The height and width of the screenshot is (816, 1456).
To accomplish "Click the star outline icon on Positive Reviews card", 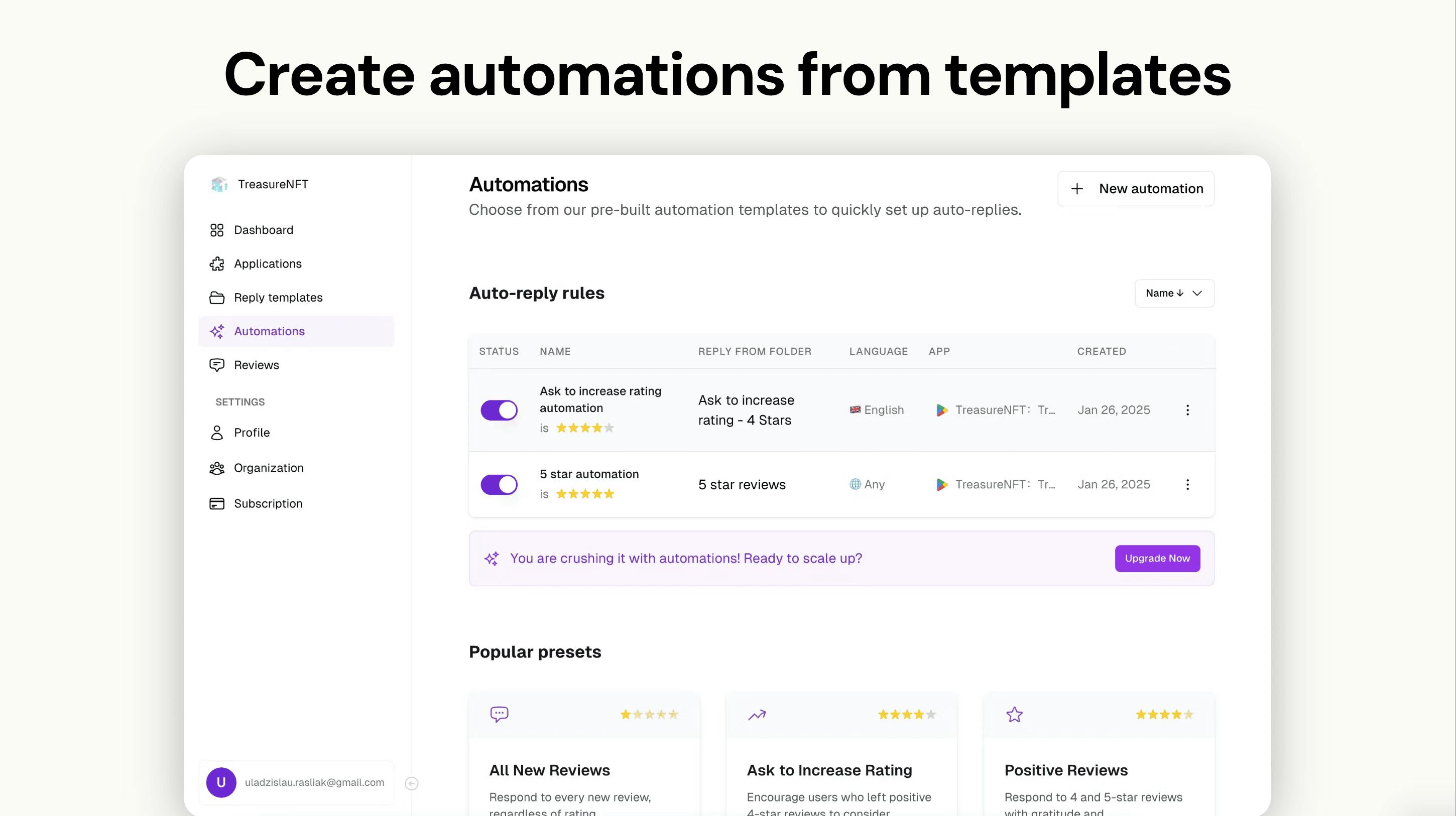I will [x=1015, y=715].
